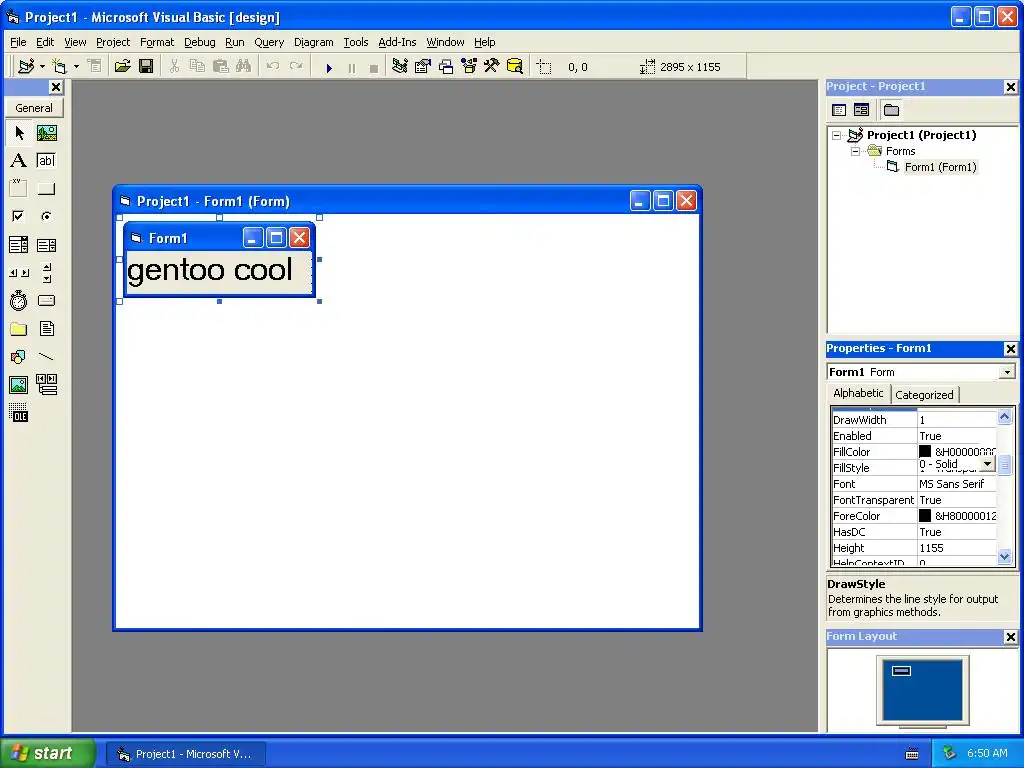Click View Object in Project panel
The image size is (1024, 768).
coord(862,110)
